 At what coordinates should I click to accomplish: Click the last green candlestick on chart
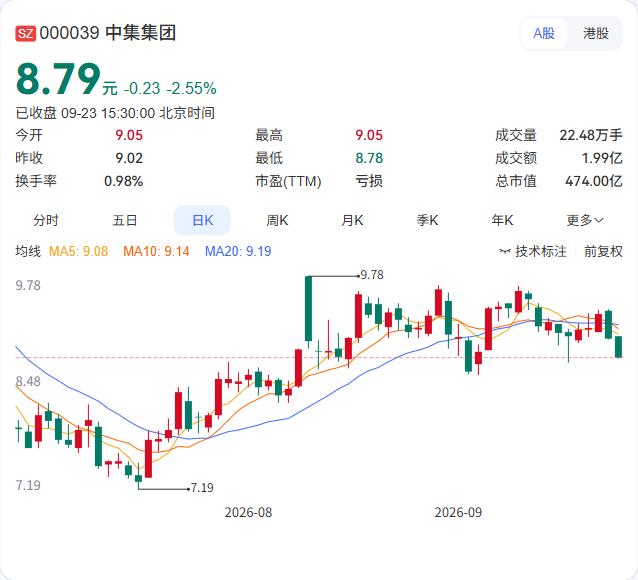tap(618, 347)
